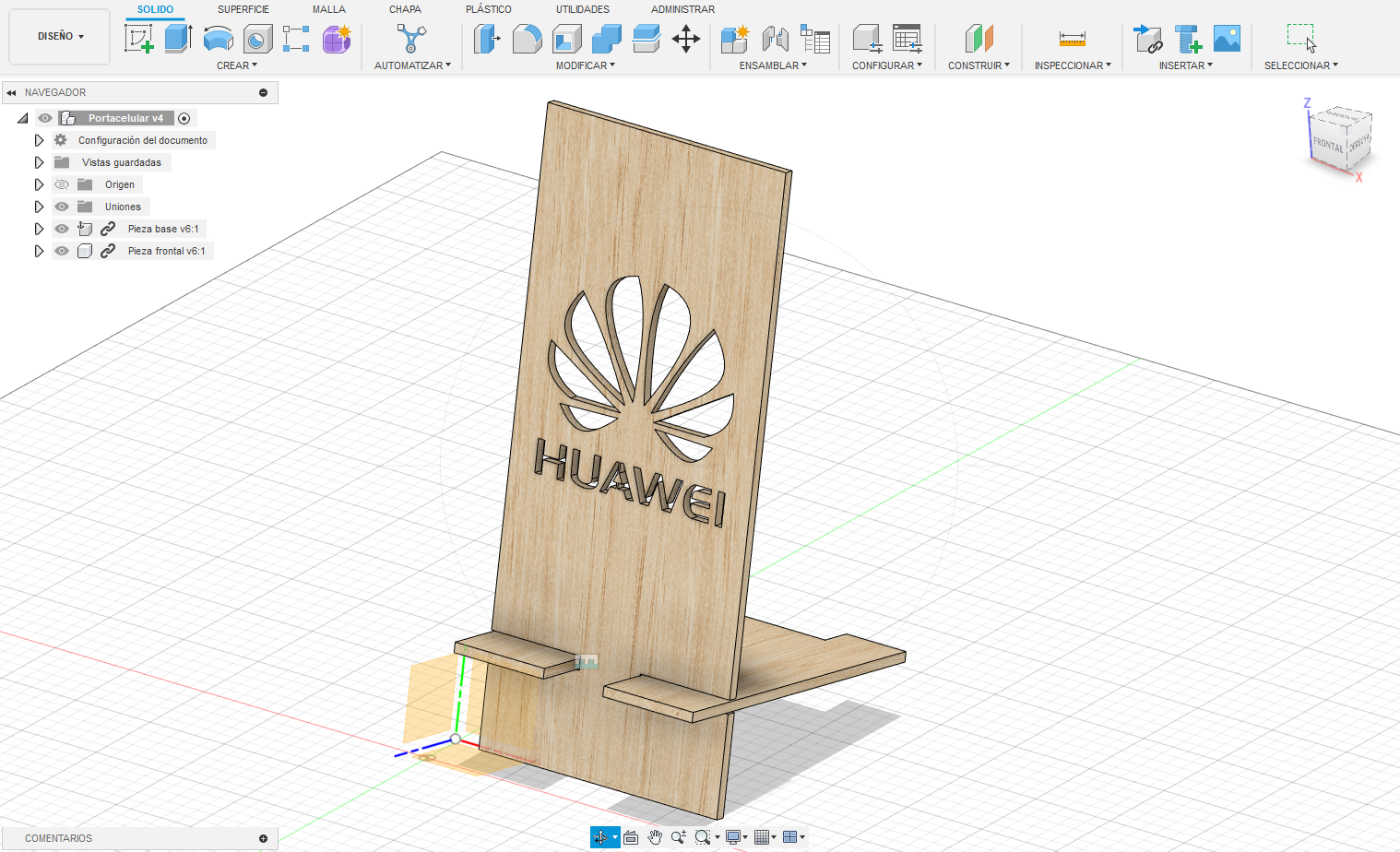Open the ENSAMBLAR dropdown menu
This screenshot has width=1400, height=852.
[x=773, y=65]
